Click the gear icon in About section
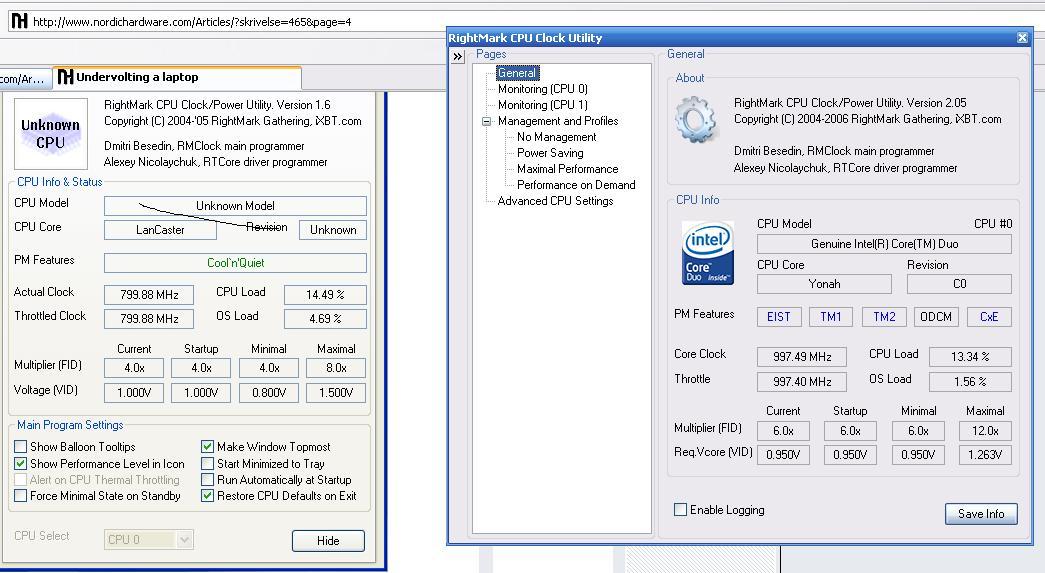 696,119
